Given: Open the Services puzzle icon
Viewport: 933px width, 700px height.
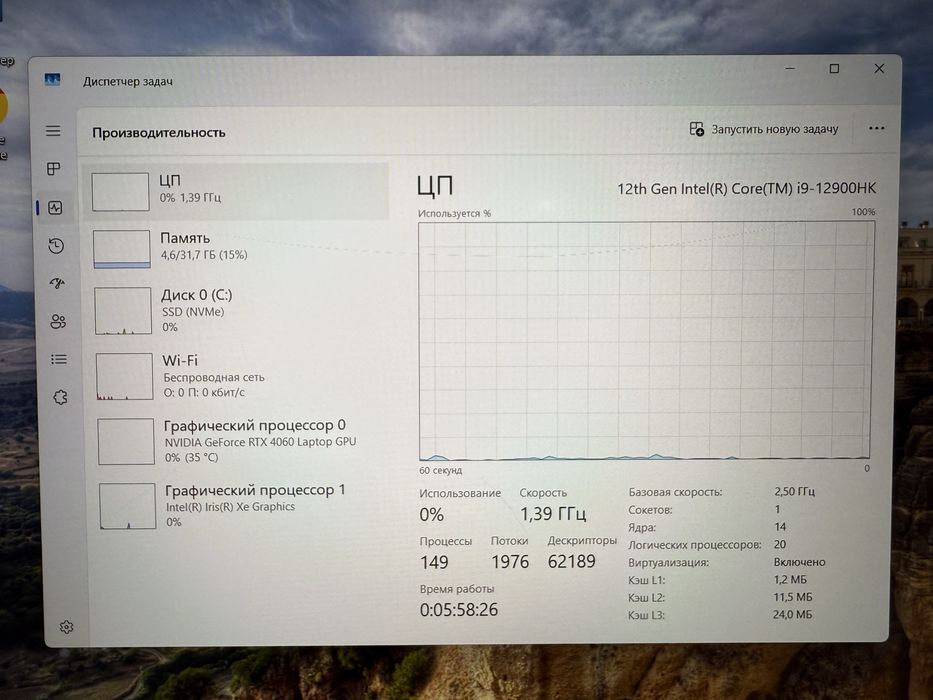Looking at the screenshot, I should (x=60, y=397).
